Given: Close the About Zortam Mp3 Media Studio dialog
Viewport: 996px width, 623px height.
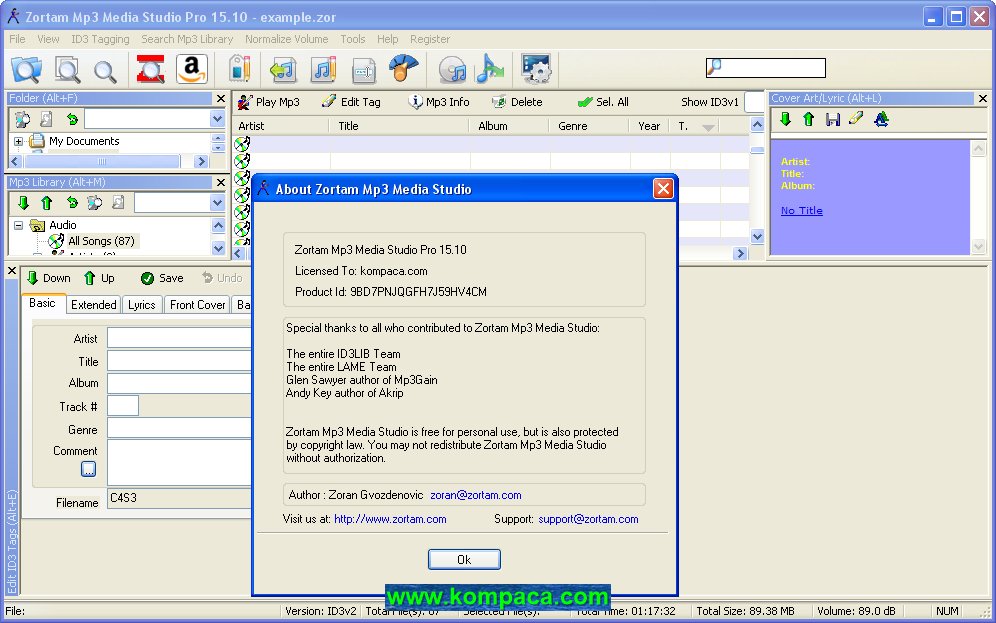Looking at the screenshot, I should (x=663, y=189).
